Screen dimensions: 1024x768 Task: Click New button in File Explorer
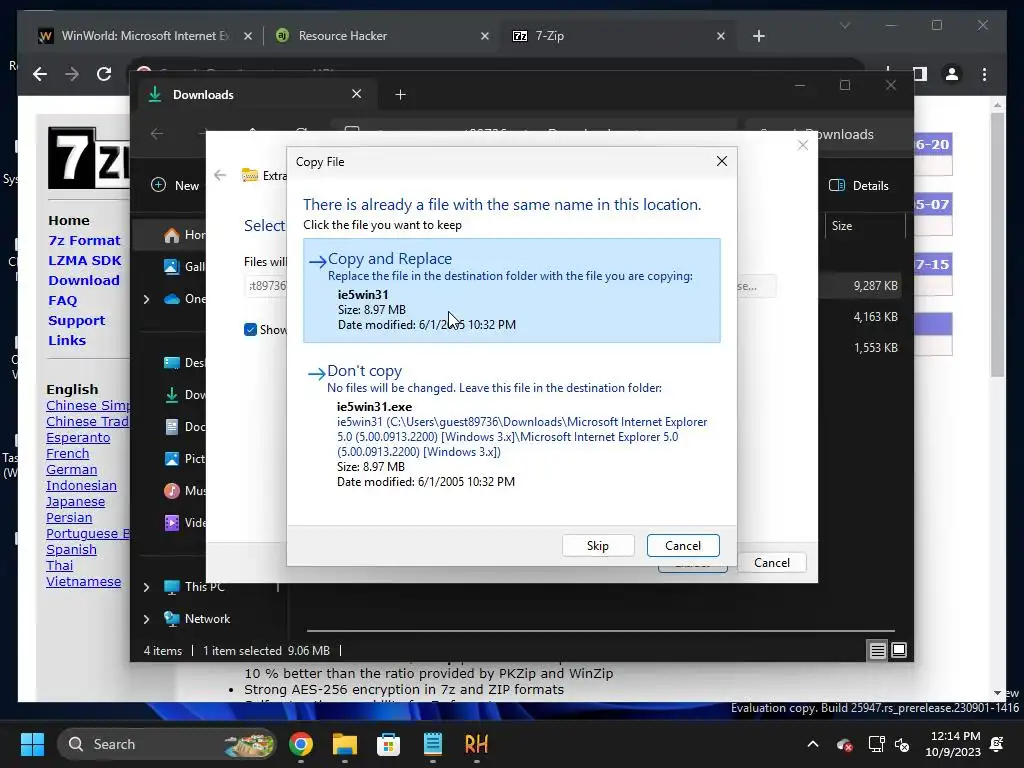point(175,185)
